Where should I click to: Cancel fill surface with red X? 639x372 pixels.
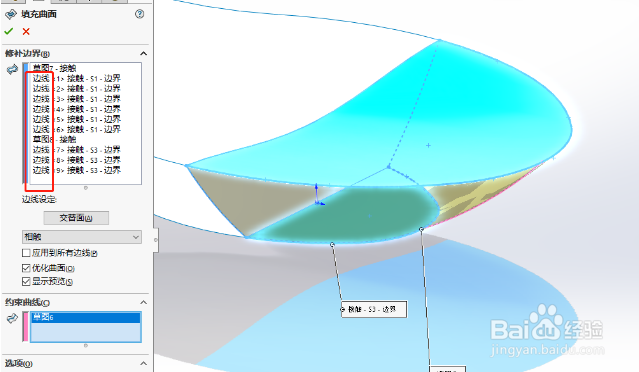pos(26,31)
